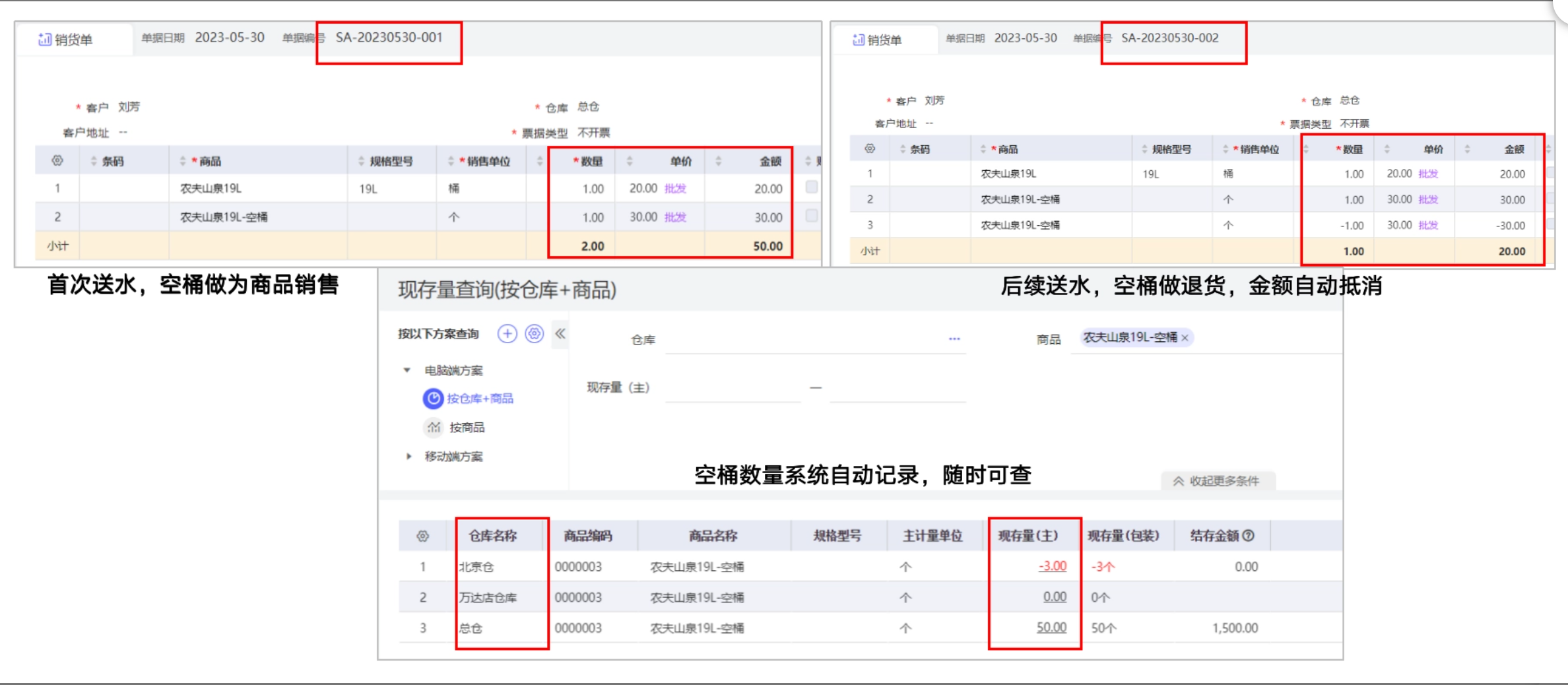Click the plus icon to add query scheme
The width and height of the screenshot is (1568, 685).
[x=507, y=334]
